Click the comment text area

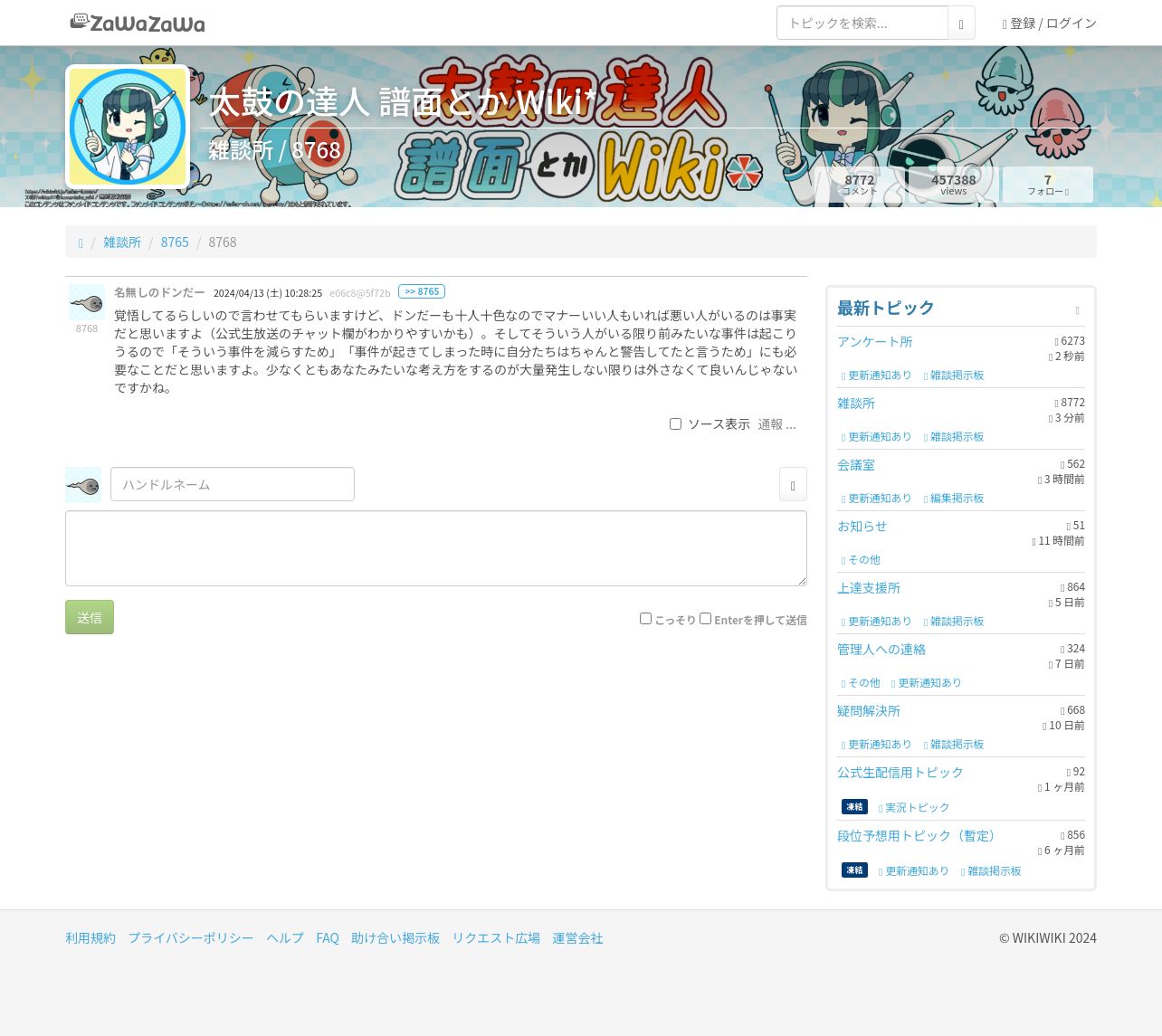(436, 548)
